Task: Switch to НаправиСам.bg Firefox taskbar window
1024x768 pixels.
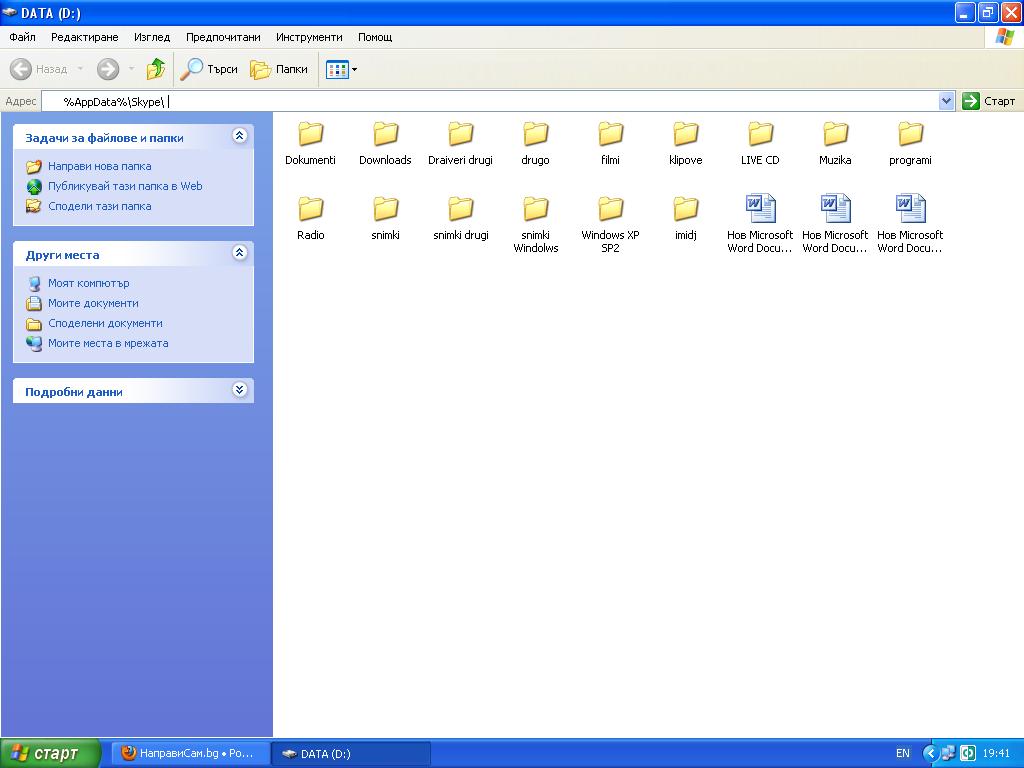Action: coord(189,754)
